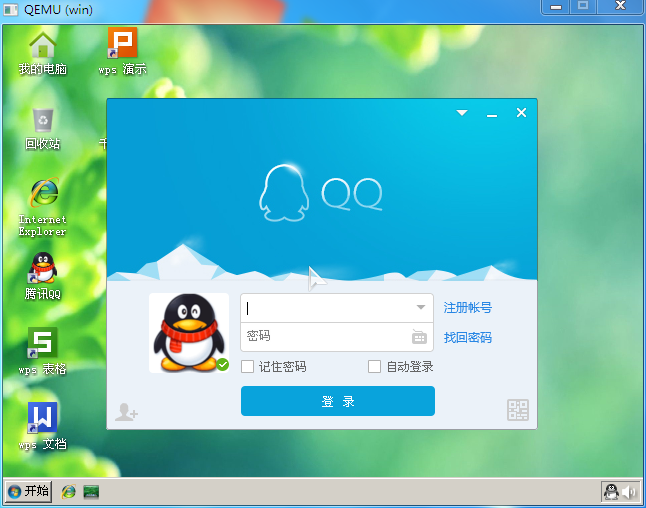
Task: Select the 腾讯QQ desktop shortcut
Action: click(42, 276)
